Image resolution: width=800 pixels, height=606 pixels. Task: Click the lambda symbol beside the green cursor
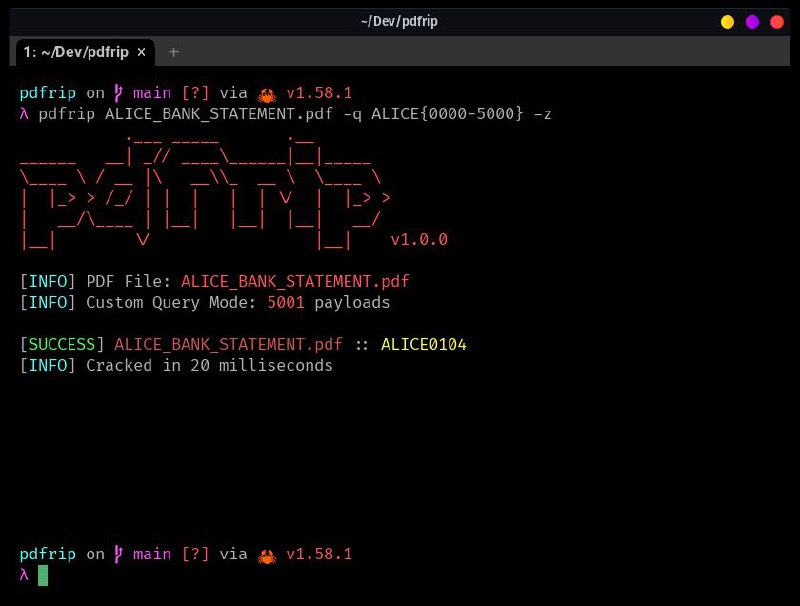(x=24, y=575)
